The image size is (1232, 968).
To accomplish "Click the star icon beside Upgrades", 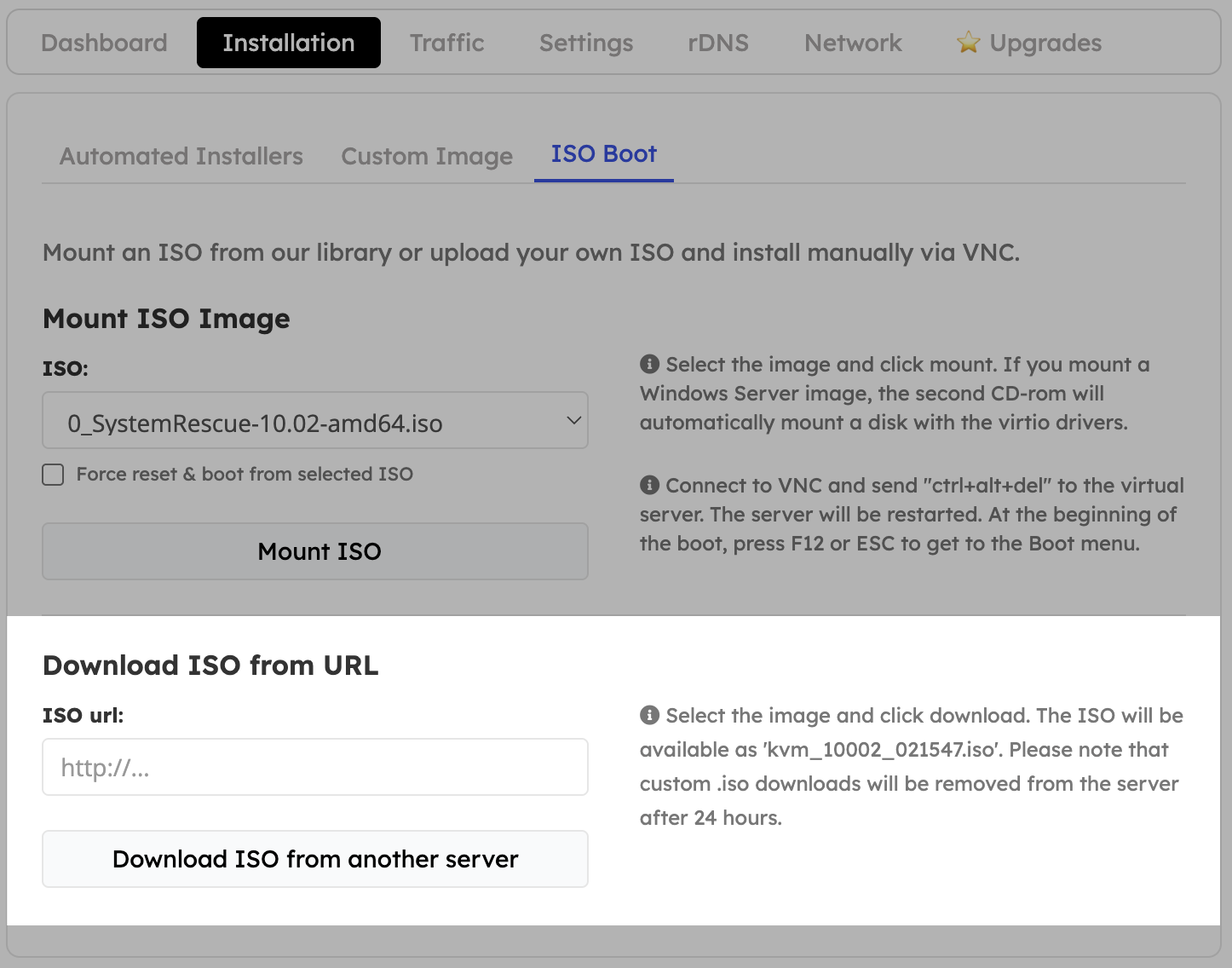I will tap(968, 41).
